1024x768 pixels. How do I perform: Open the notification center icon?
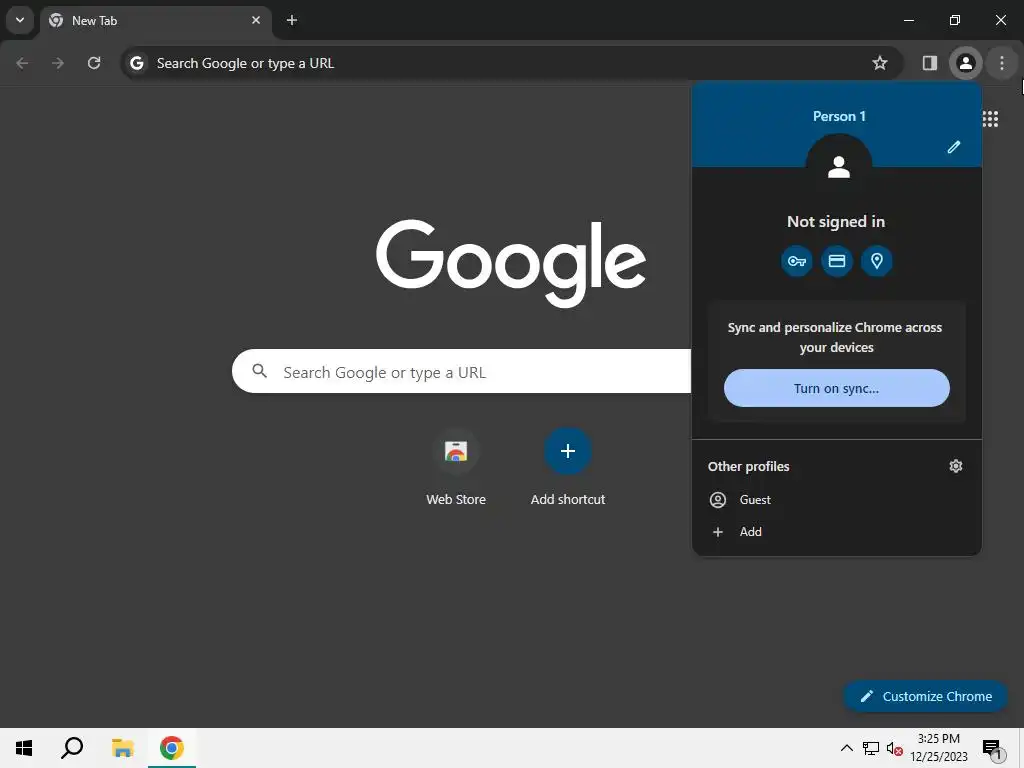(992, 749)
